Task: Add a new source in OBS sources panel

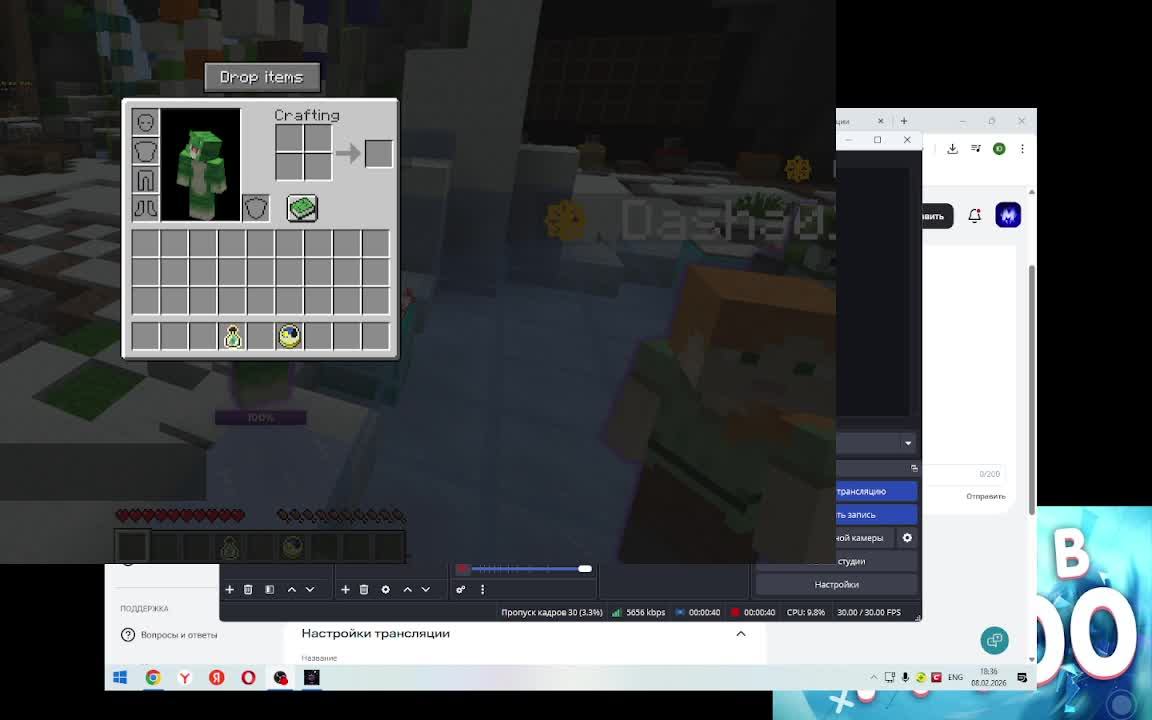Action: pos(345,589)
